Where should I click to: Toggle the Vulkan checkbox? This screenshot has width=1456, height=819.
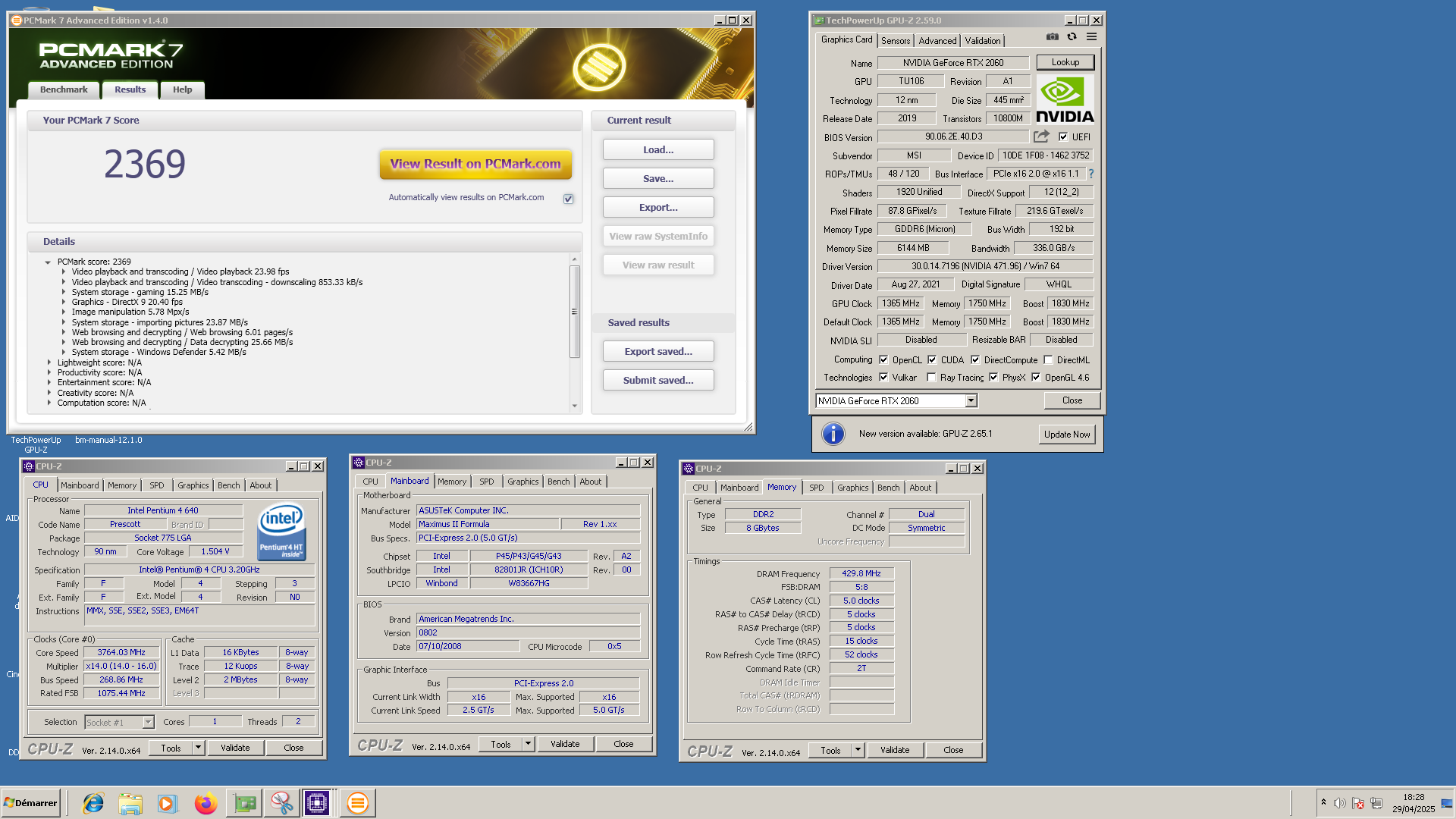(x=883, y=377)
